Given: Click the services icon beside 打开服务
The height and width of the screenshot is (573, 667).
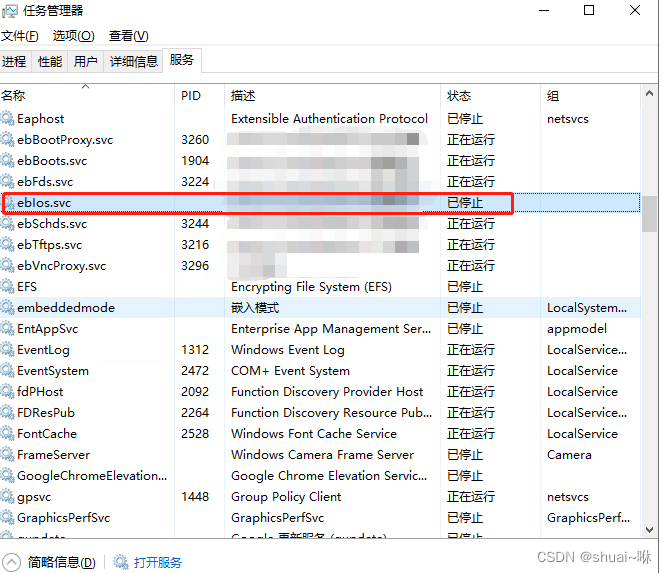Looking at the screenshot, I should tap(120, 562).
